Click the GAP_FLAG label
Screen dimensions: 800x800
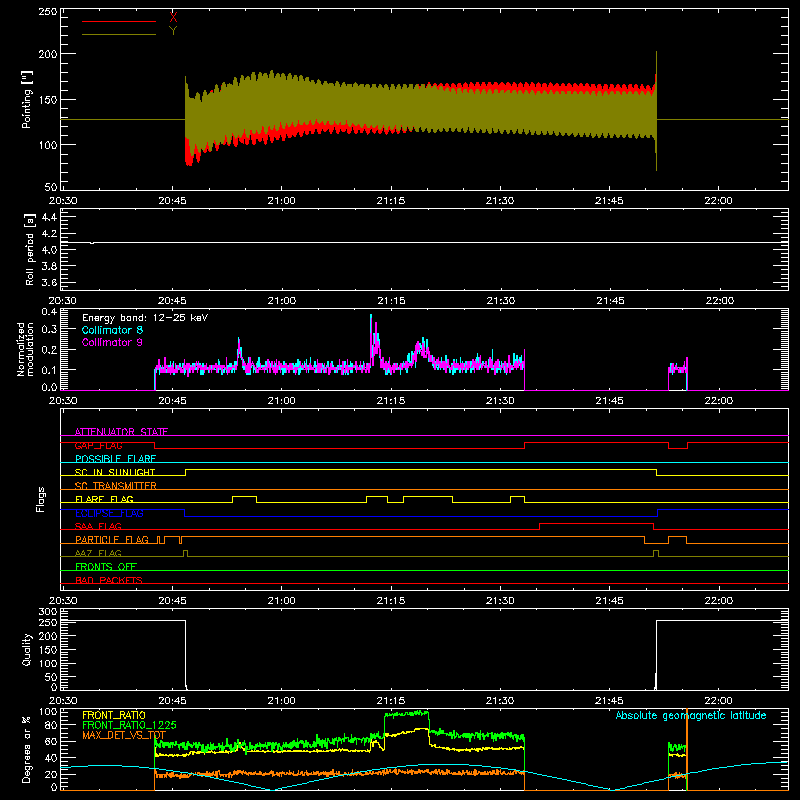[x=98, y=445]
